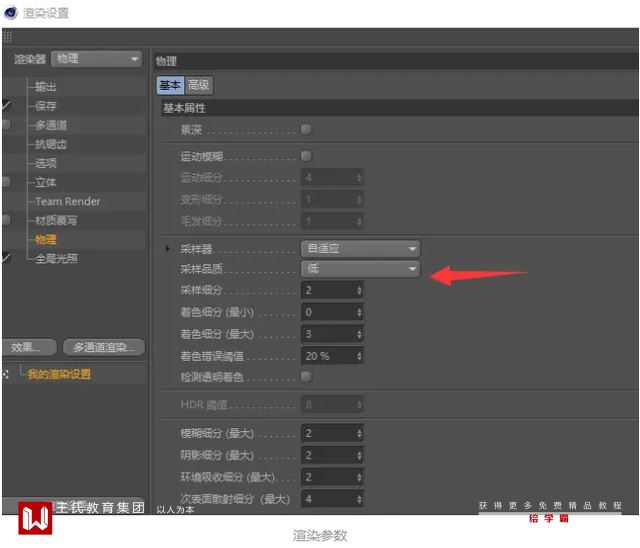Click the 物理 panel title header
640x548 pixels.
[x=396, y=61]
